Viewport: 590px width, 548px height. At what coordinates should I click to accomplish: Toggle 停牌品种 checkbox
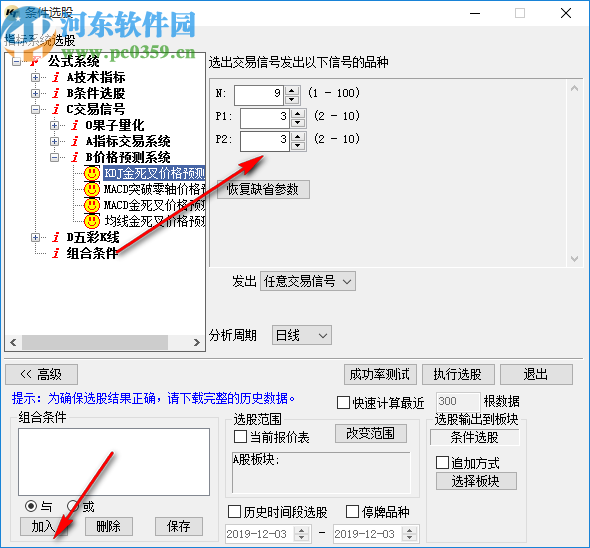coord(352,511)
